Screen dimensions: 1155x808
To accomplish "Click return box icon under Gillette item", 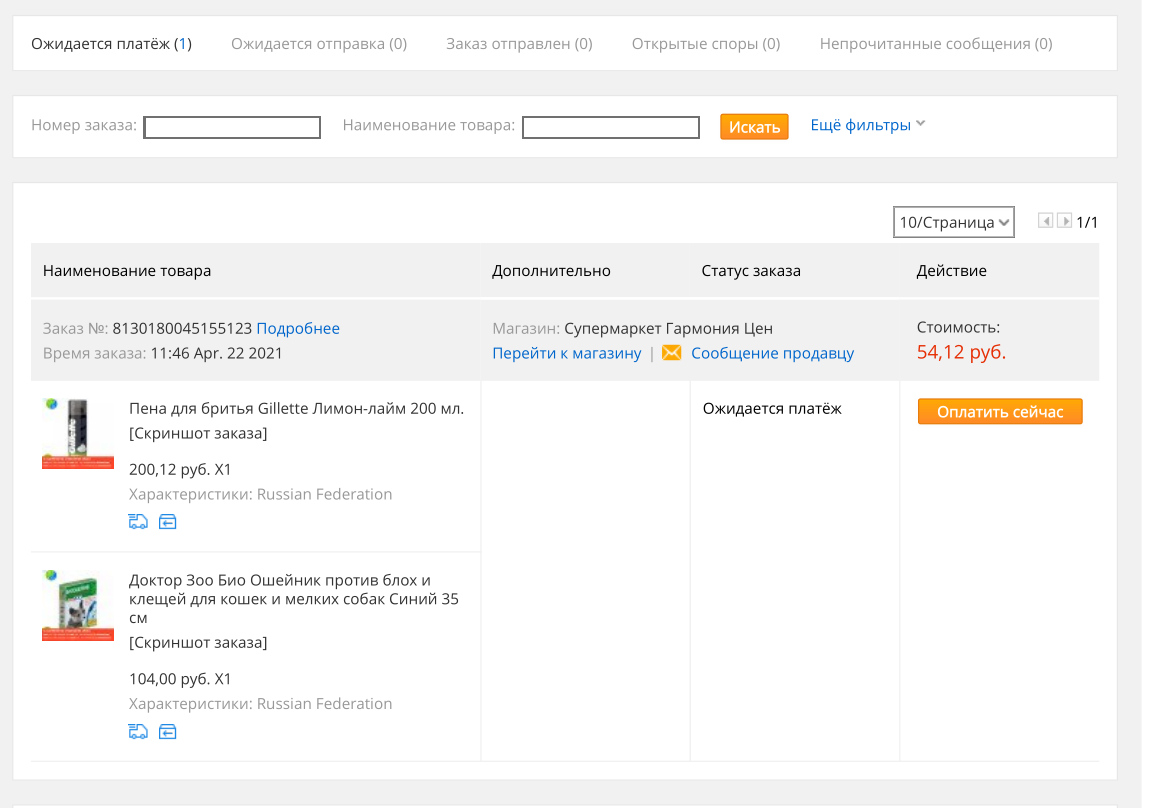I will coord(168,521).
